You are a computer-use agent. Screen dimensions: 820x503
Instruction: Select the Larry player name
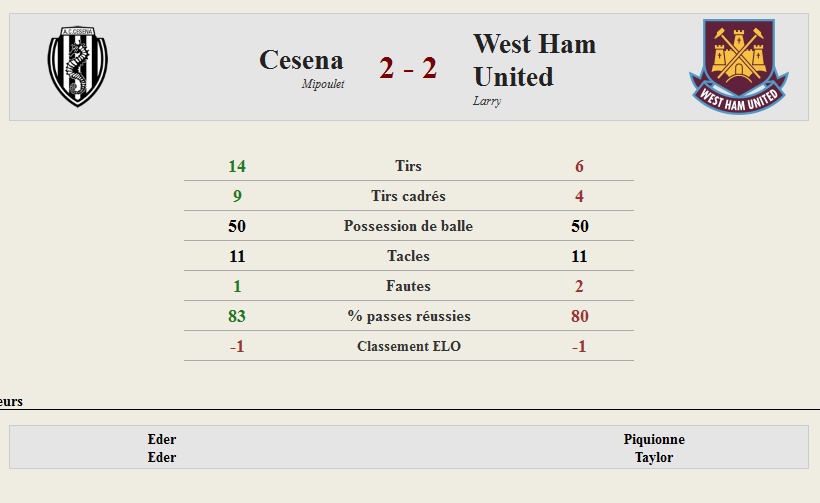point(486,100)
